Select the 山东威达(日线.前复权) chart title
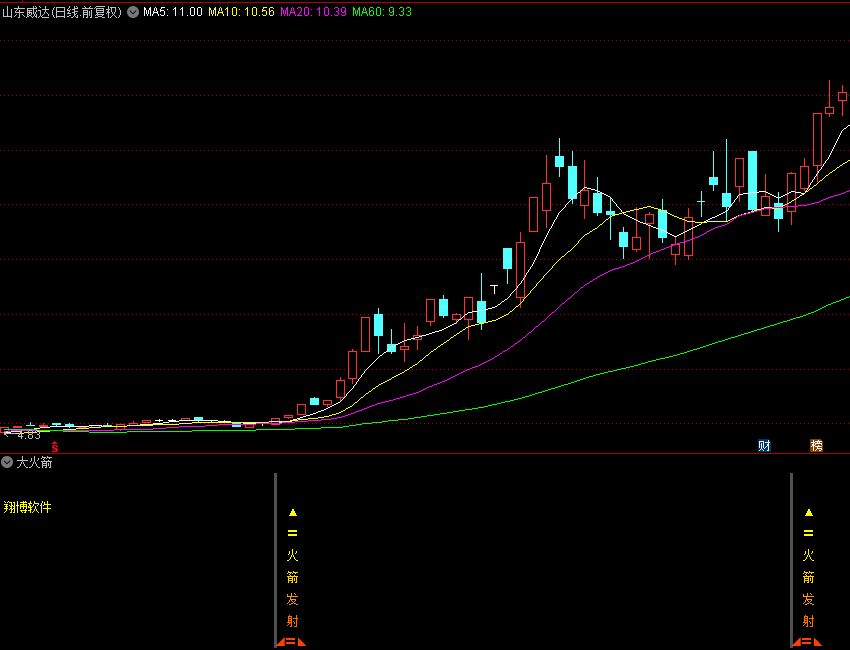 tap(62, 12)
